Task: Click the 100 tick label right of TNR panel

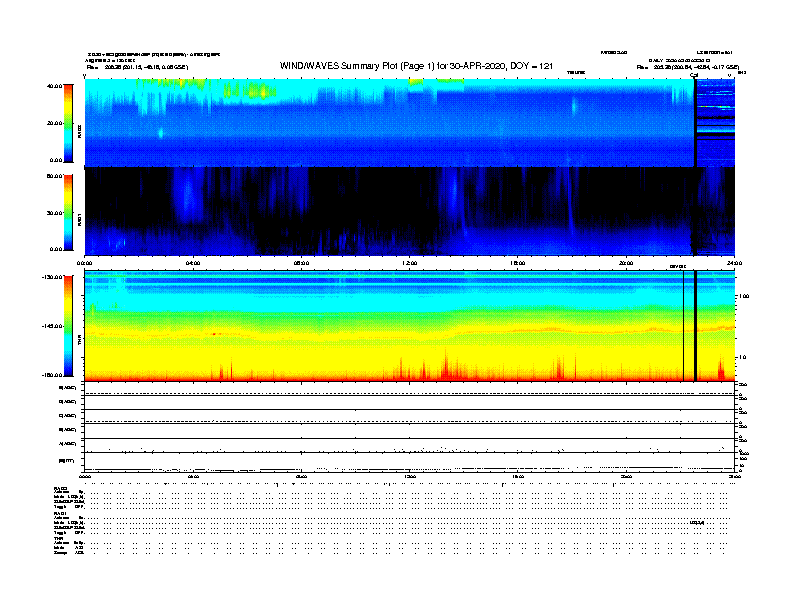Action: click(x=744, y=296)
